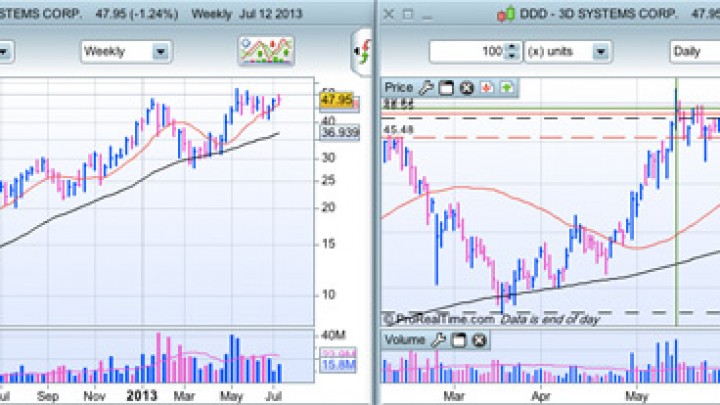720x405 pixels.
Task: Remove Volume panel with round X icon
Action: [479, 340]
